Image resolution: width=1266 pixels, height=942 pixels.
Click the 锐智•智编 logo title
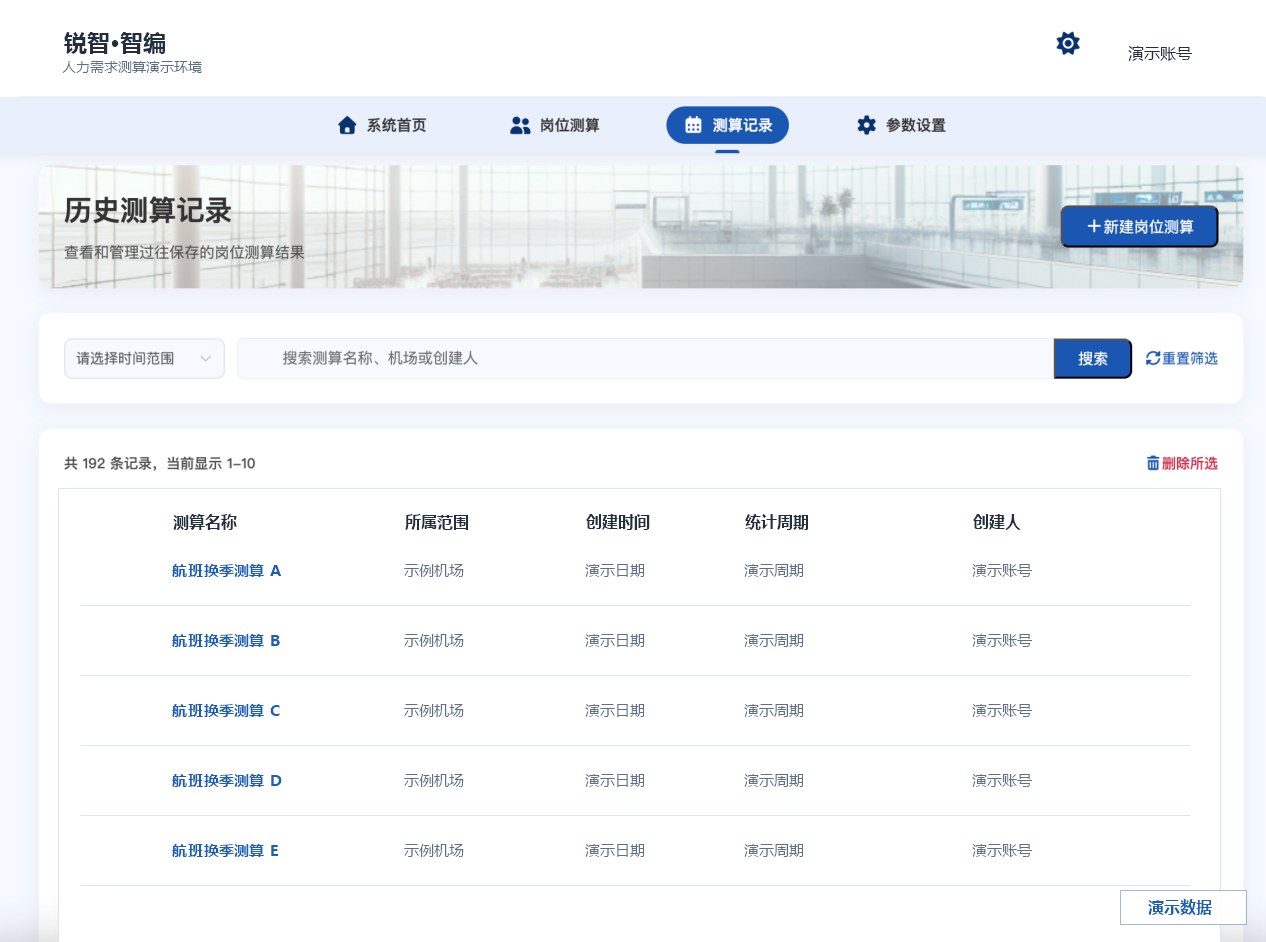click(115, 43)
